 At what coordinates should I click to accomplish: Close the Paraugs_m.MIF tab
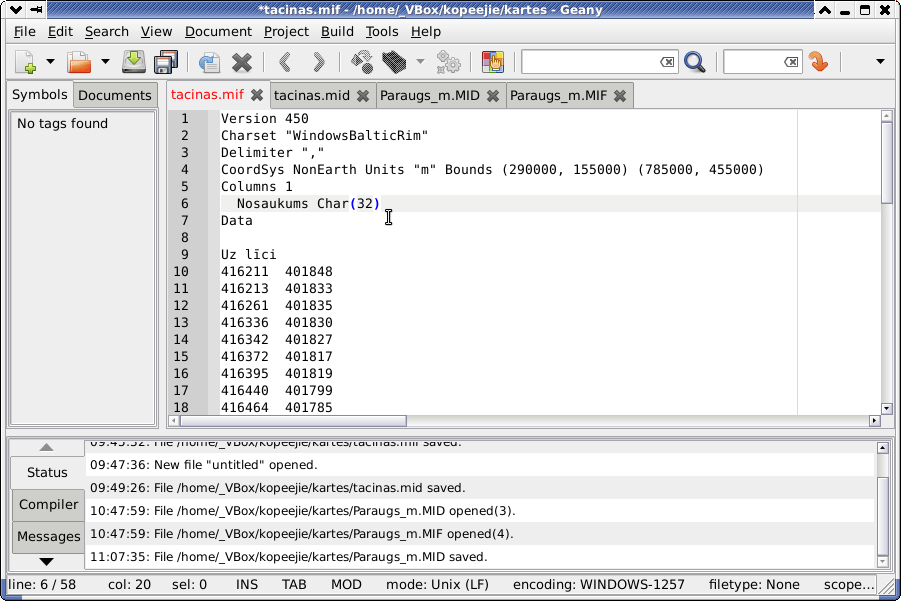[x=619, y=96]
